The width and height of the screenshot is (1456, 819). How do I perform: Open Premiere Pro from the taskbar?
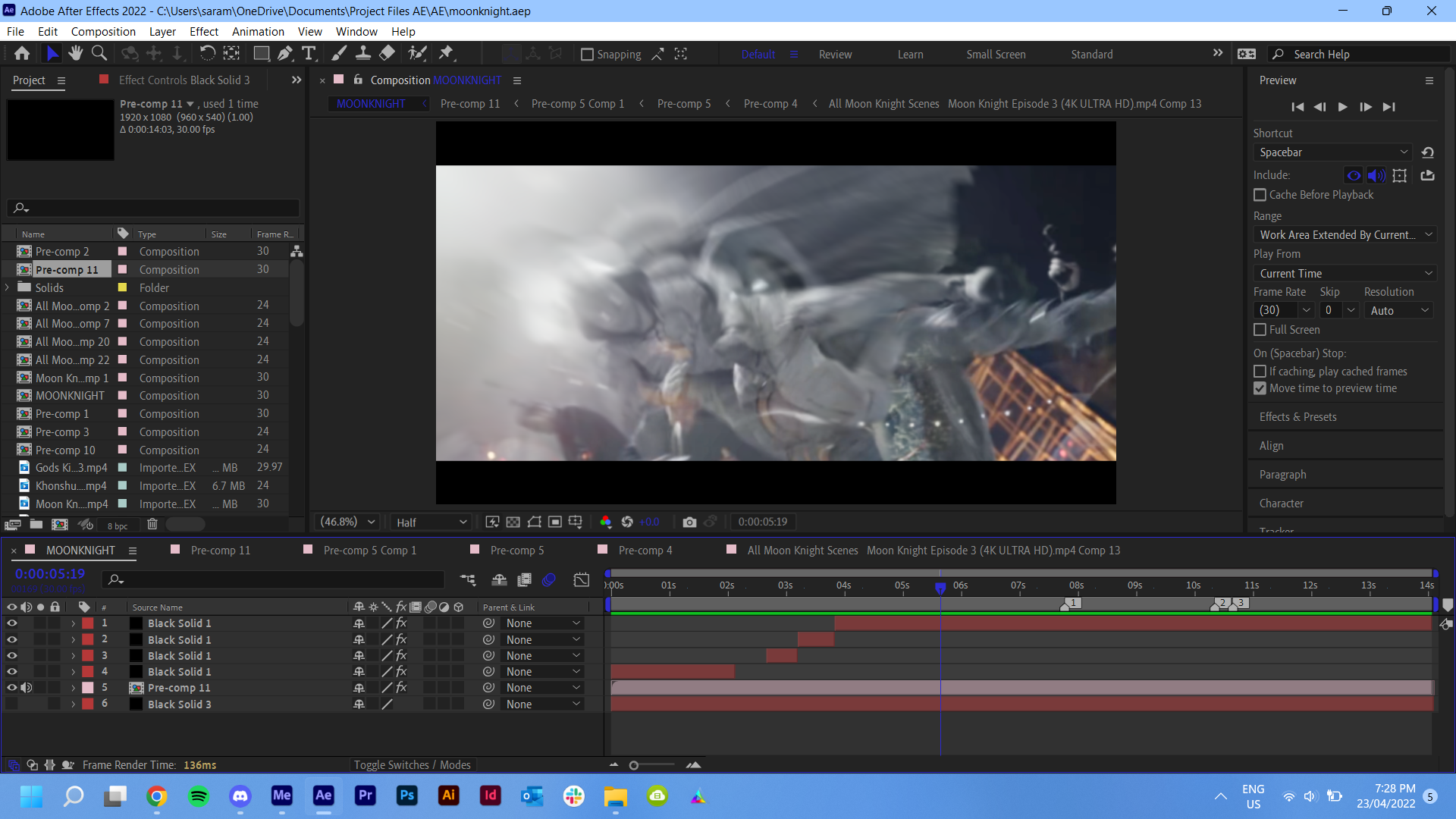[365, 796]
